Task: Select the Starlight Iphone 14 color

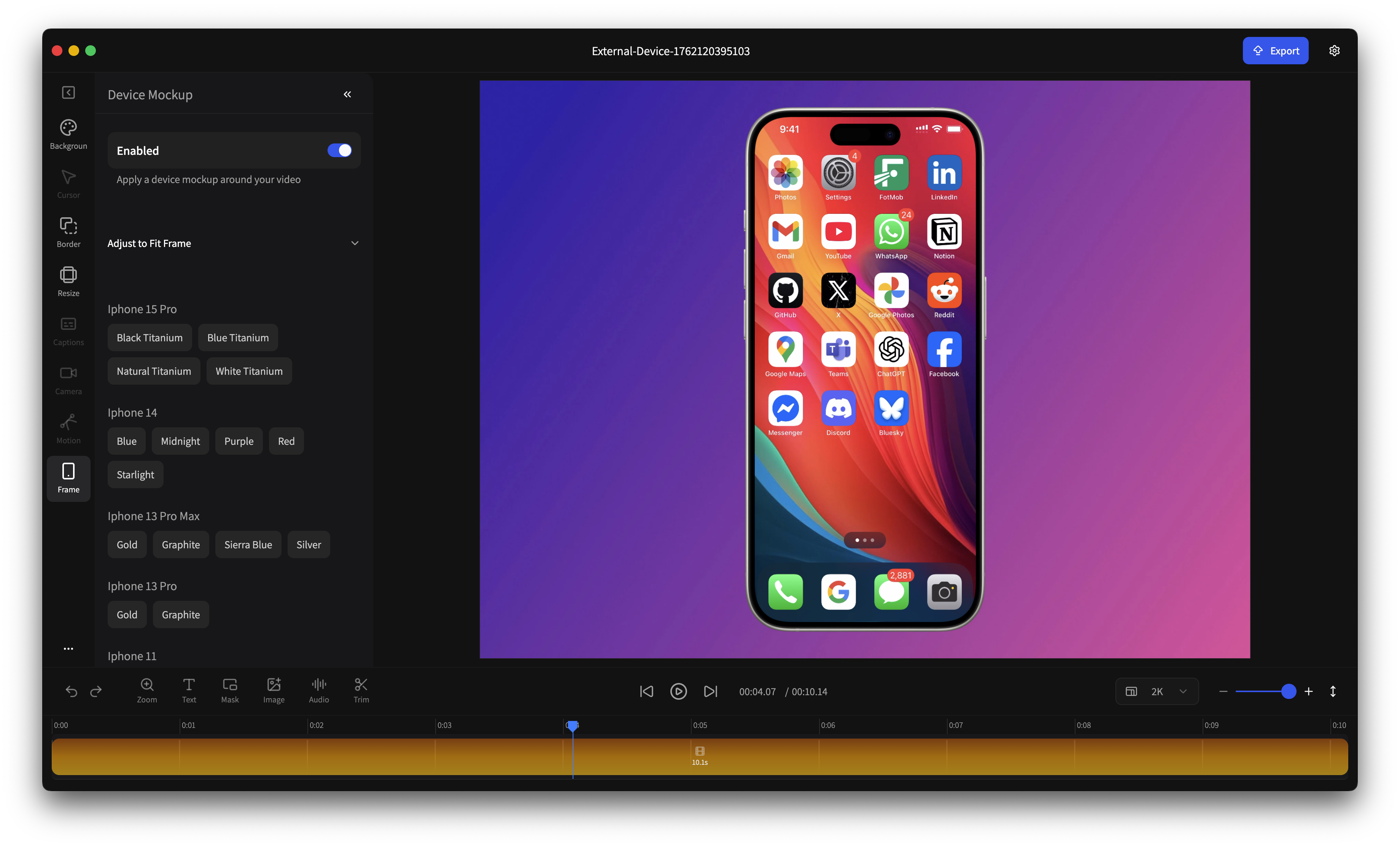Action: [x=135, y=474]
